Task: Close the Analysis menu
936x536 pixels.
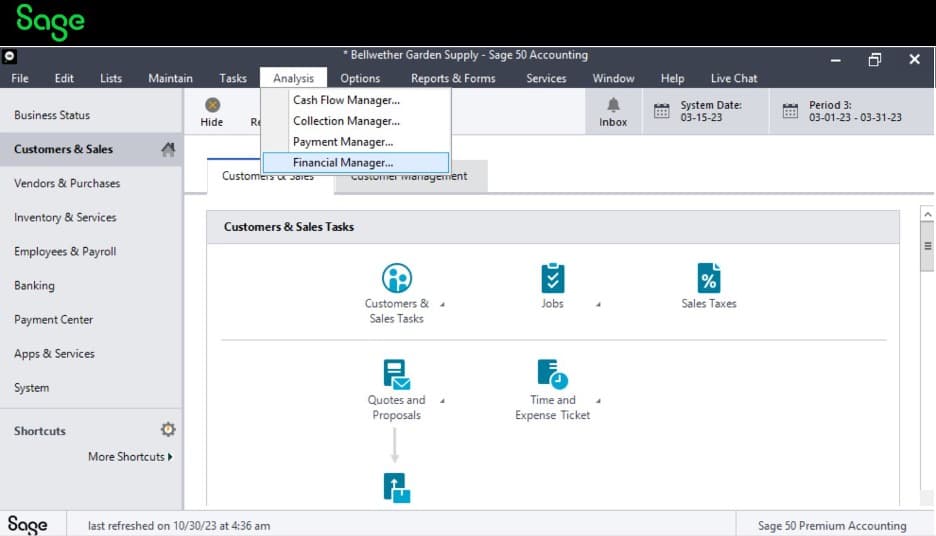Action: (293, 78)
